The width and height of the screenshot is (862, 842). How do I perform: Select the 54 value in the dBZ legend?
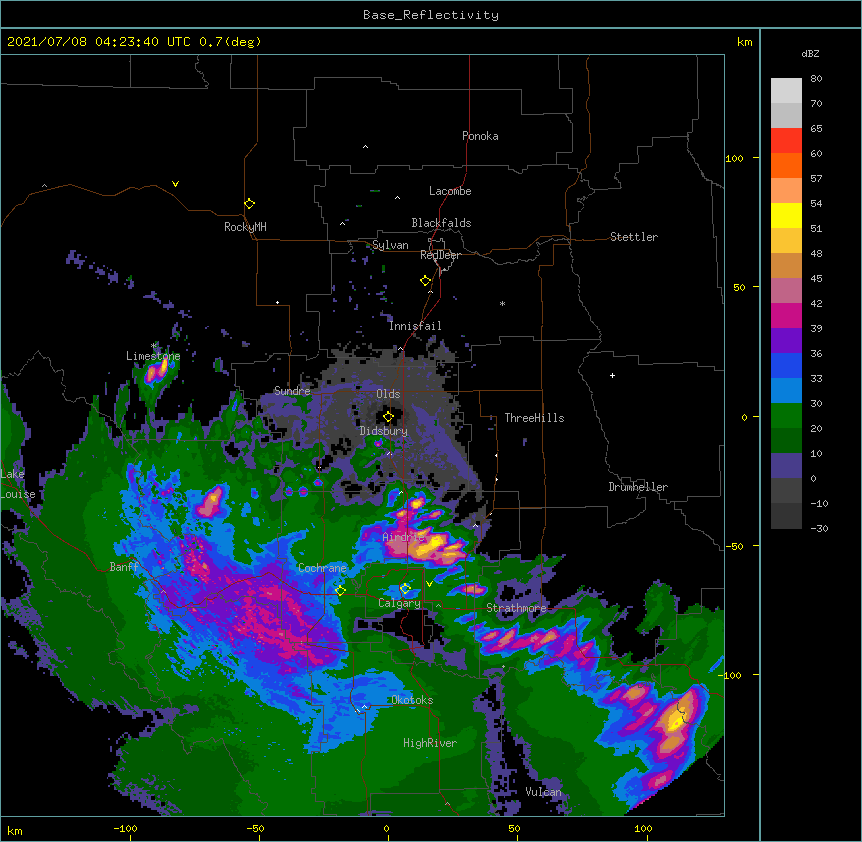coord(816,203)
